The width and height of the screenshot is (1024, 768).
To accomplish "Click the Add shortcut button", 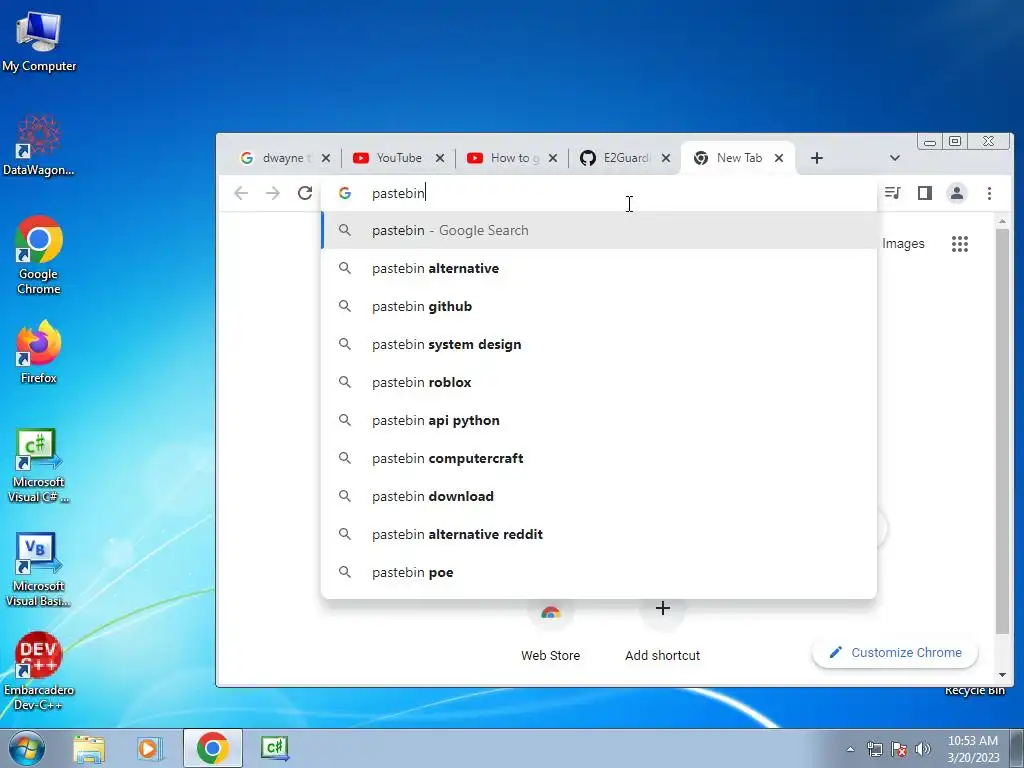I will tap(662, 630).
